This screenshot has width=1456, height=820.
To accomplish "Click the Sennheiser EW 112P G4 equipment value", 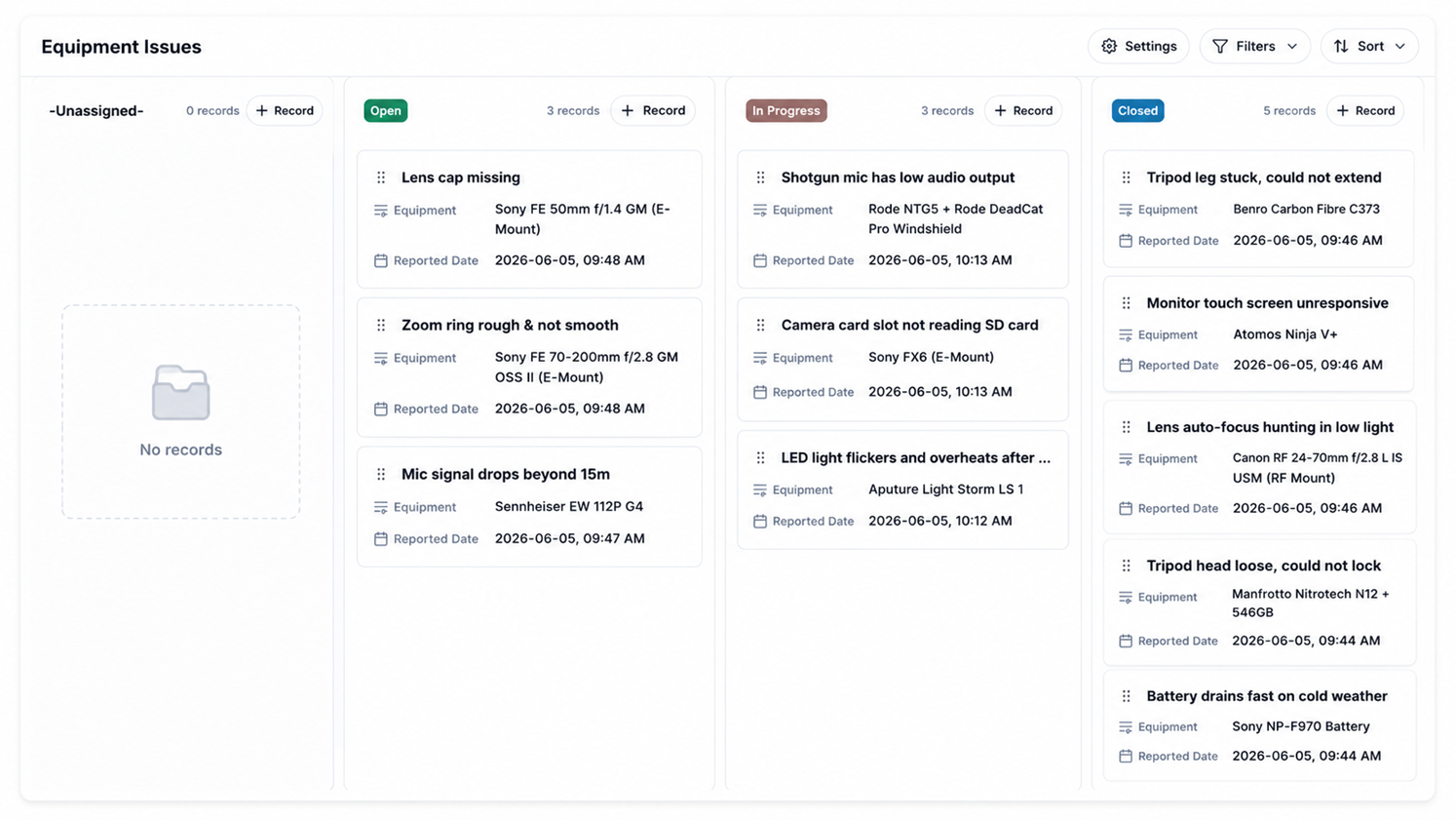I will (x=569, y=507).
